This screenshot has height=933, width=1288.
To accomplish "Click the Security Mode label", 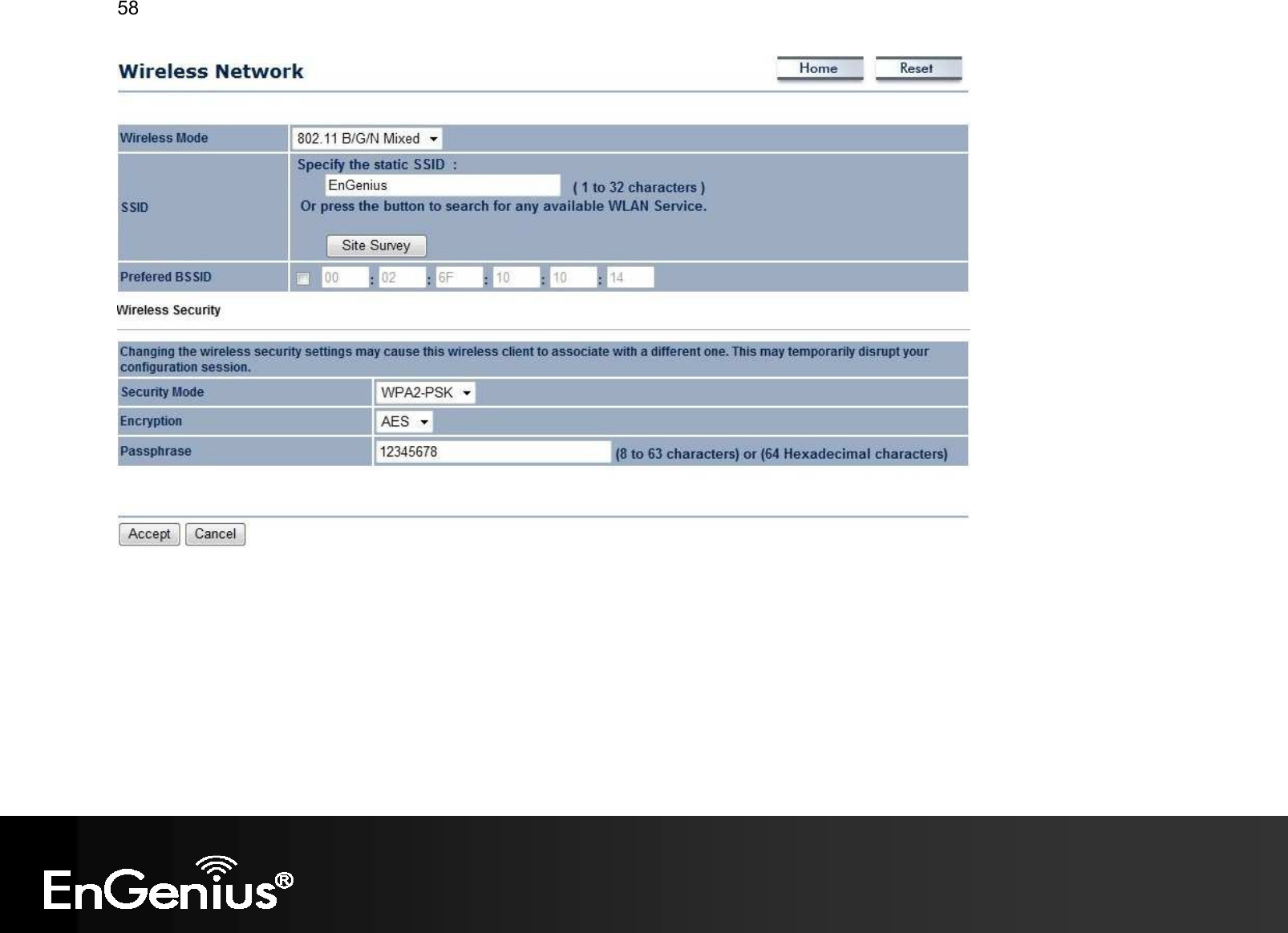I will coord(162,392).
